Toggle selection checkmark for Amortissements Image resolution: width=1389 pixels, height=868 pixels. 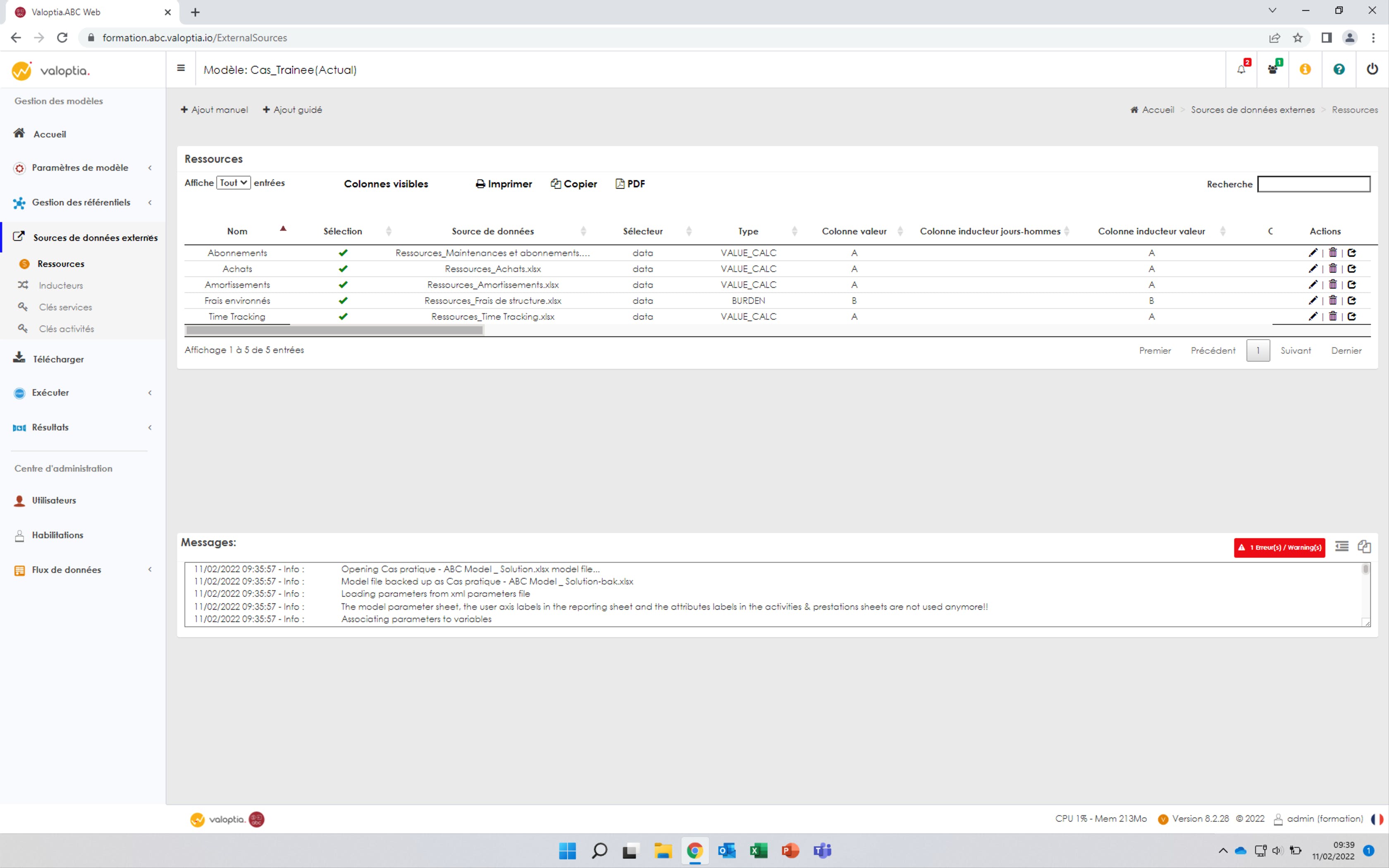pyautogui.click(x=343, y=285)
